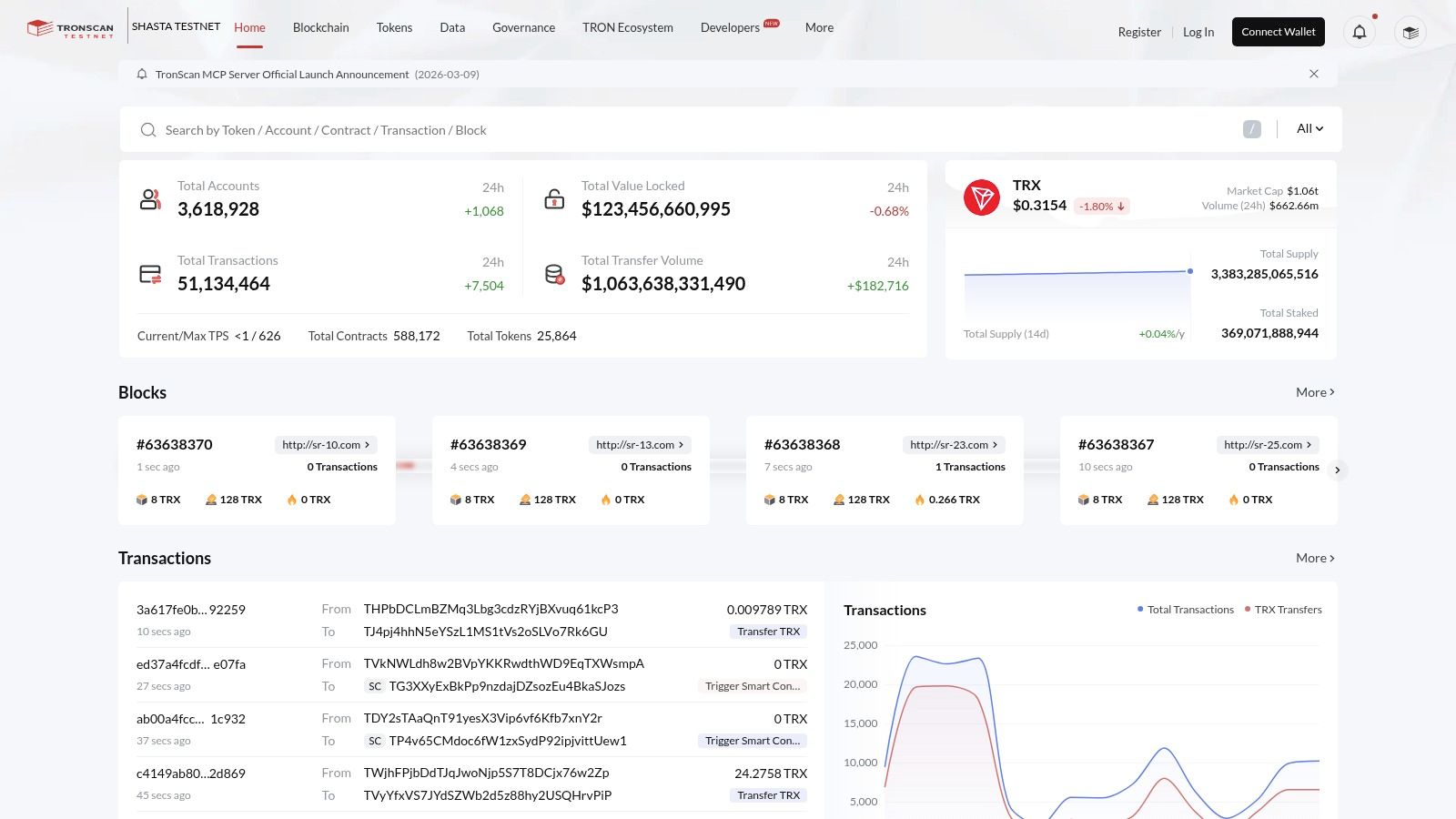
Task: Click the TRX token logo in price card
Action: tap(983, 197)
